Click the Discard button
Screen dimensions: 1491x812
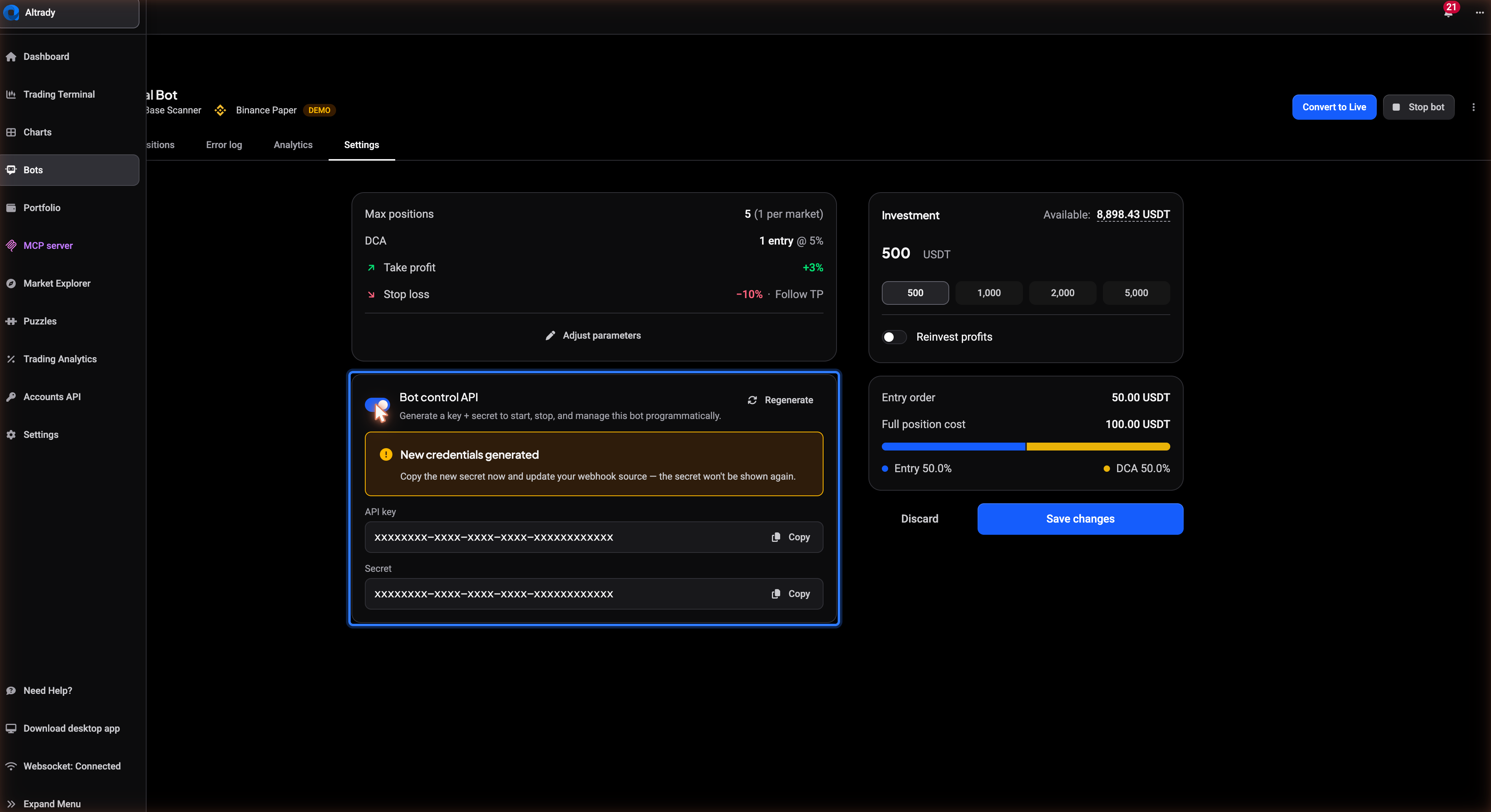coord(920,519)
